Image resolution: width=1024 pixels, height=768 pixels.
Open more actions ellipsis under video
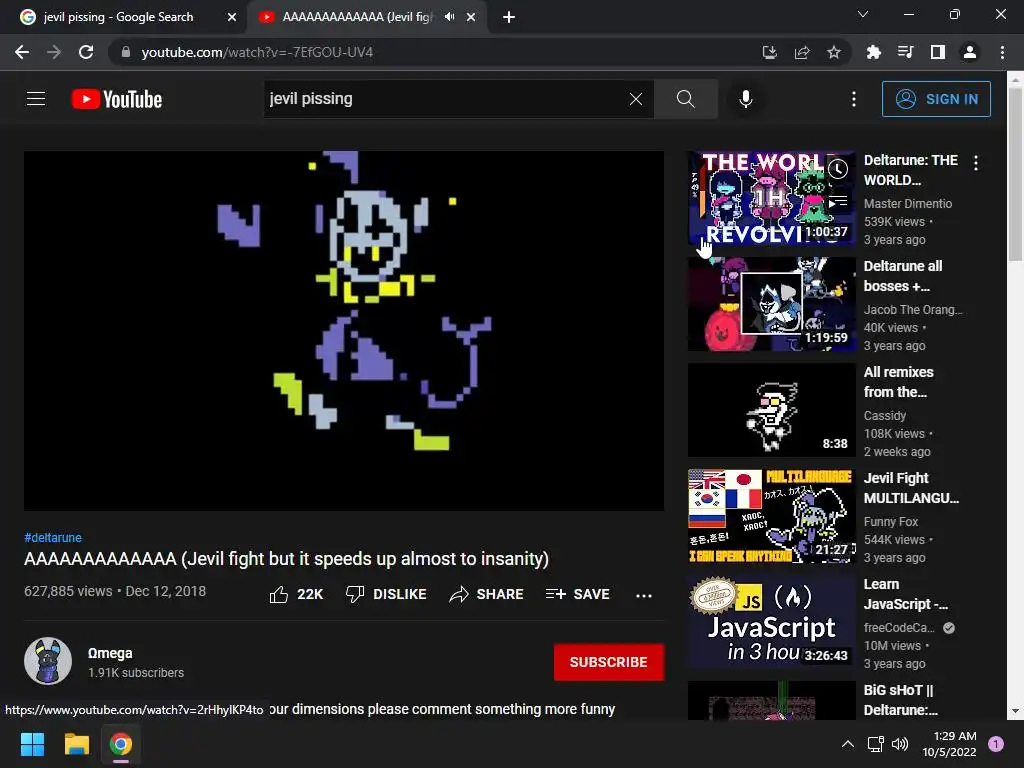tap(644, 595)
